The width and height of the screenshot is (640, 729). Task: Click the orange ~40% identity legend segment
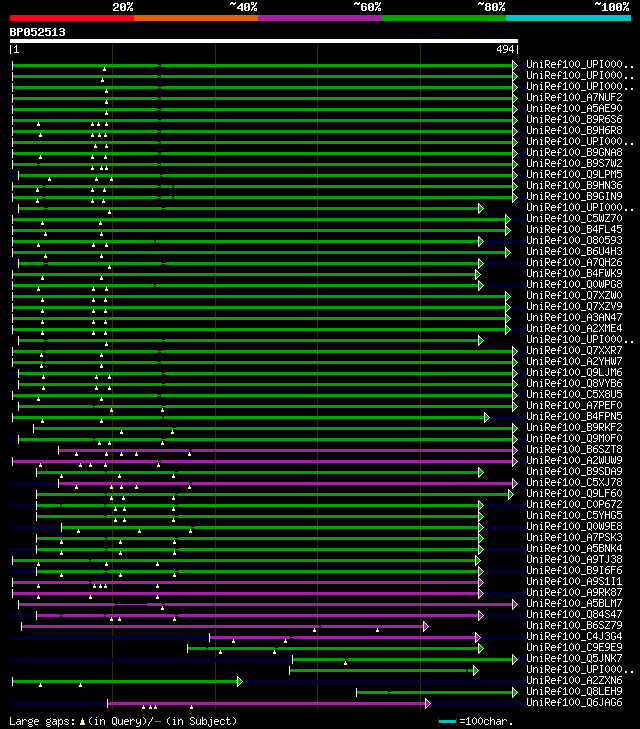(196, 18)
